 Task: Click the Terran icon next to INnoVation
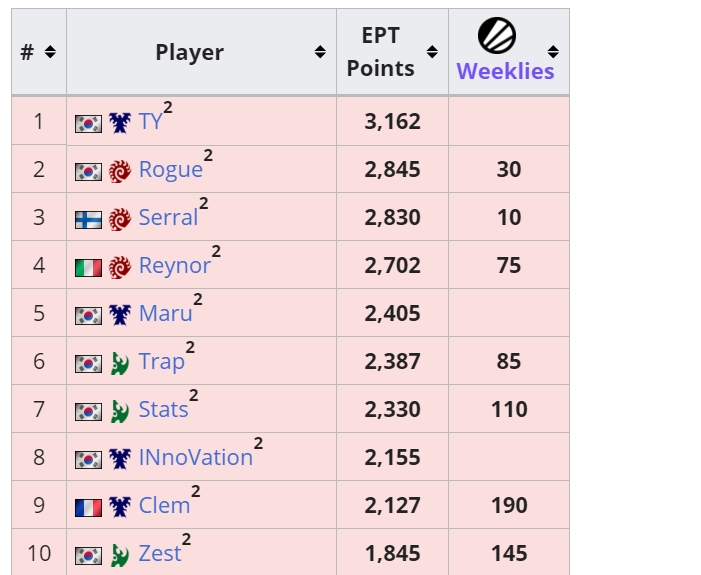pyautogui.click(x=120, y=459)
